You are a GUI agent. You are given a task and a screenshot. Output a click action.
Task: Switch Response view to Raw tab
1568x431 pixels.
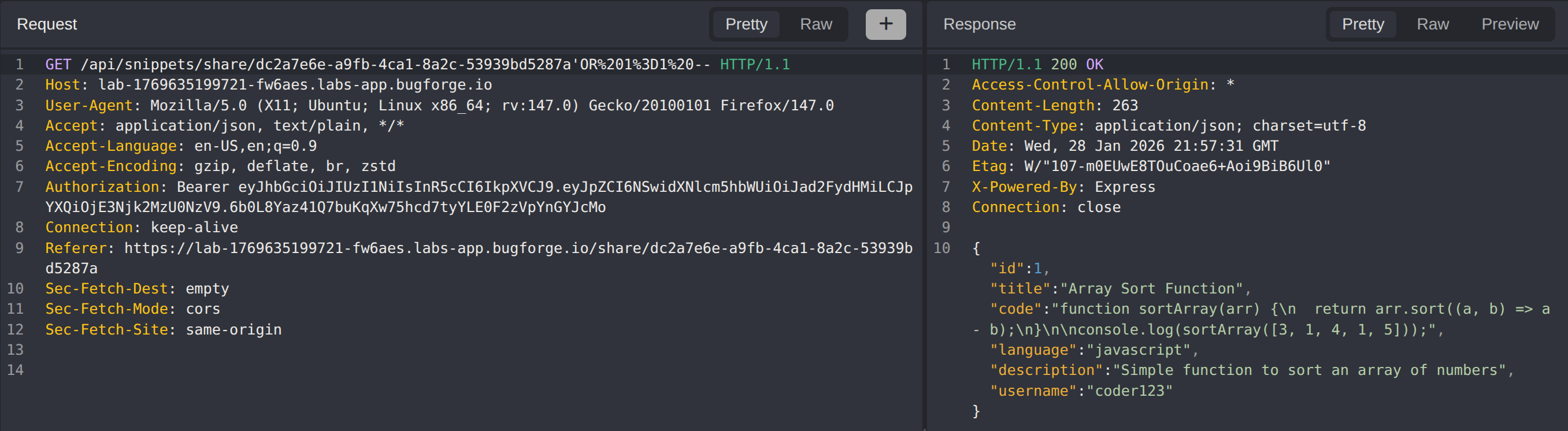click(1432, 24)
